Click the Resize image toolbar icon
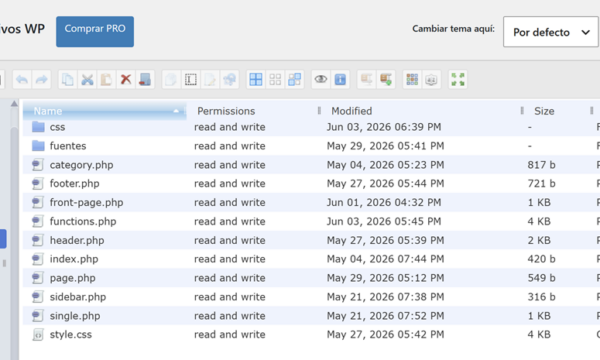The width and height of the screenshot is (600, 360). tap(230, 80)
